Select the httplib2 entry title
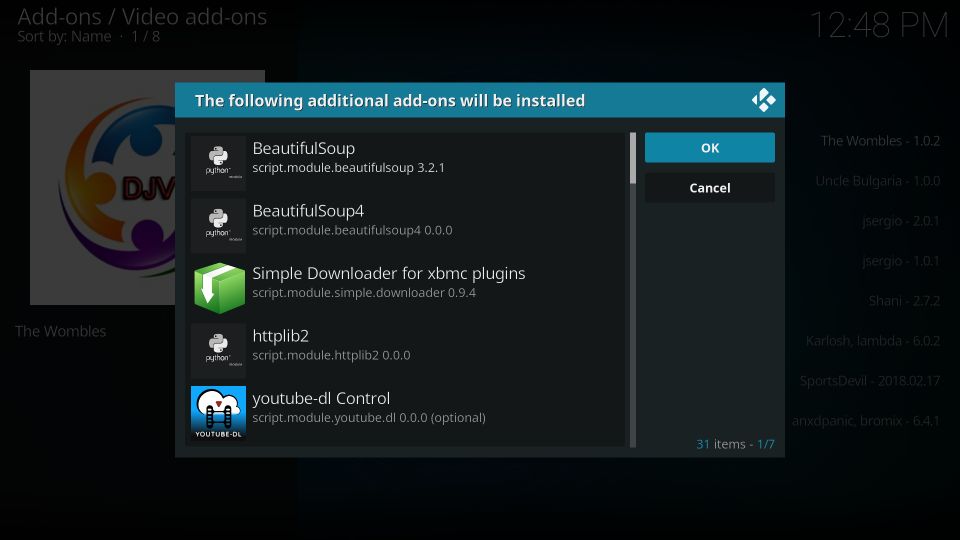 pos(280,336)
